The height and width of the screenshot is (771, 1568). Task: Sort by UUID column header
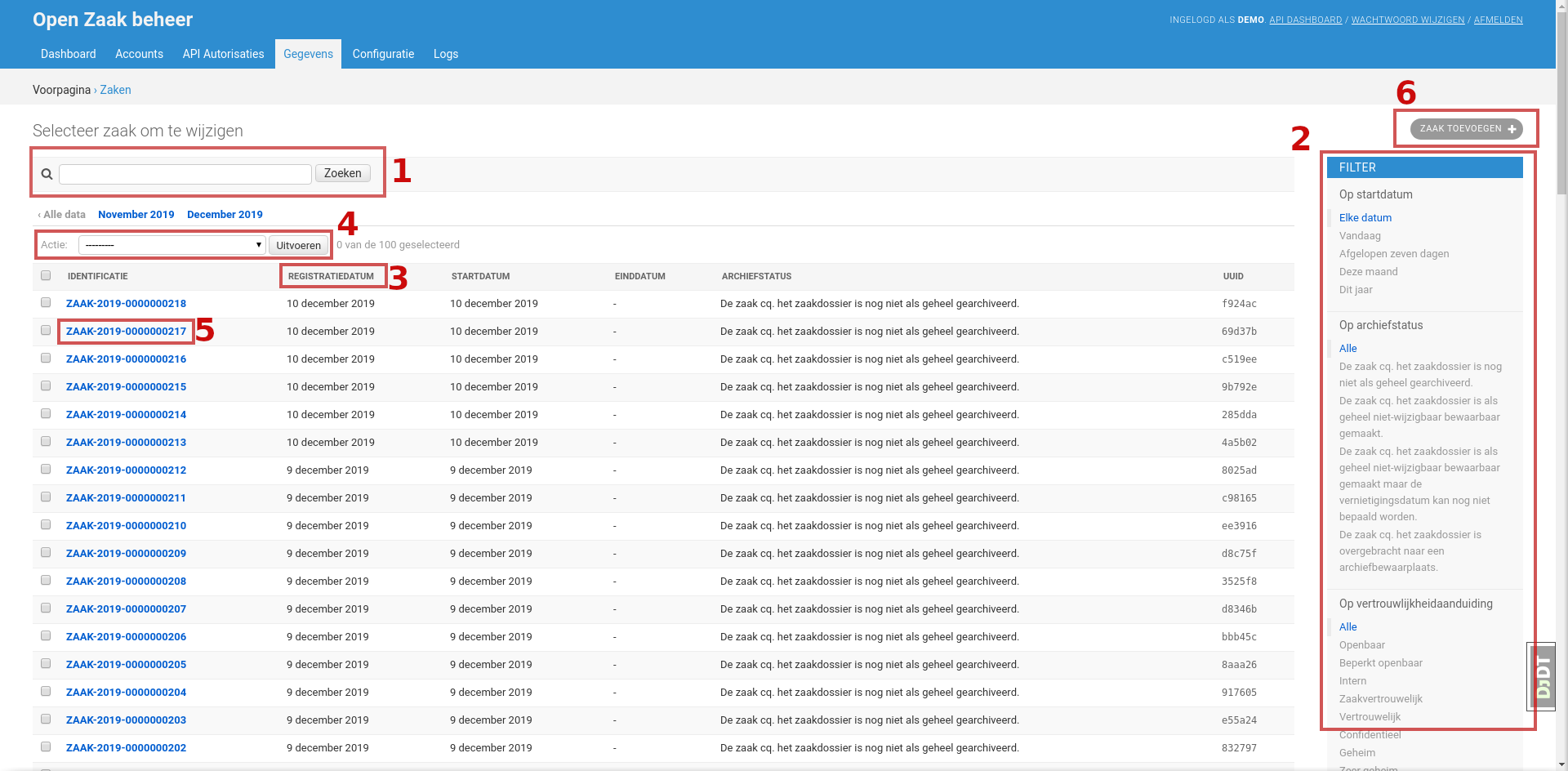coord(1233,276)
